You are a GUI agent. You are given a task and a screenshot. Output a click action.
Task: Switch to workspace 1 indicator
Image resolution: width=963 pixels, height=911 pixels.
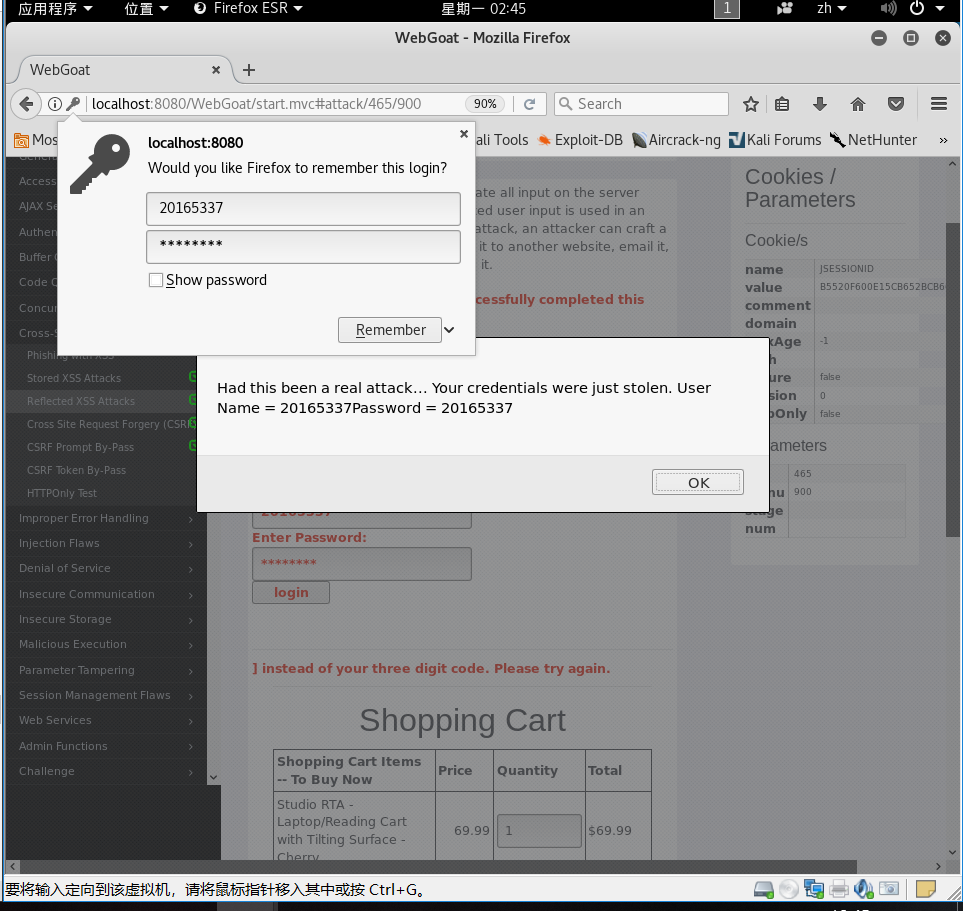pos(727,9)
